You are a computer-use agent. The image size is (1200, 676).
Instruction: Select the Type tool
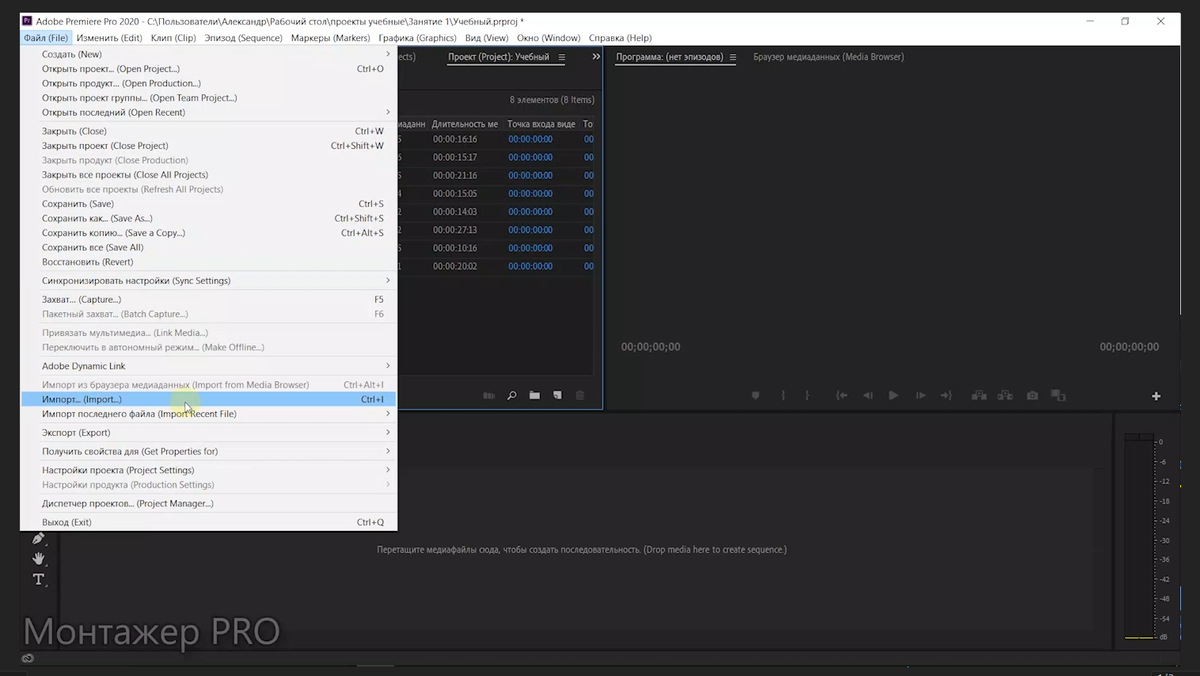[39, 579]
